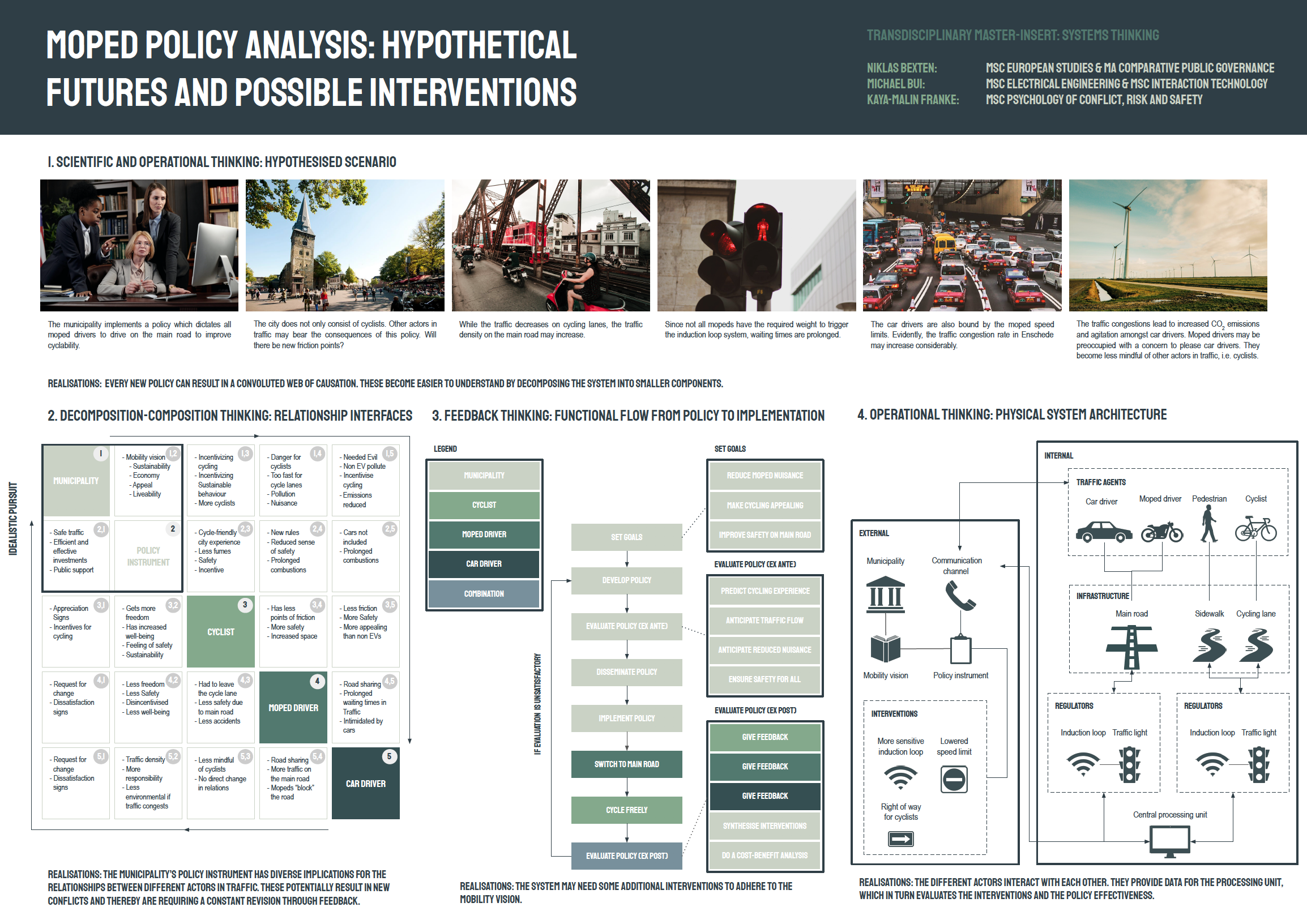This screenshot has height=924, width=1307.
Task: Click the Switch to Main Road step
Action: point(627,764)
